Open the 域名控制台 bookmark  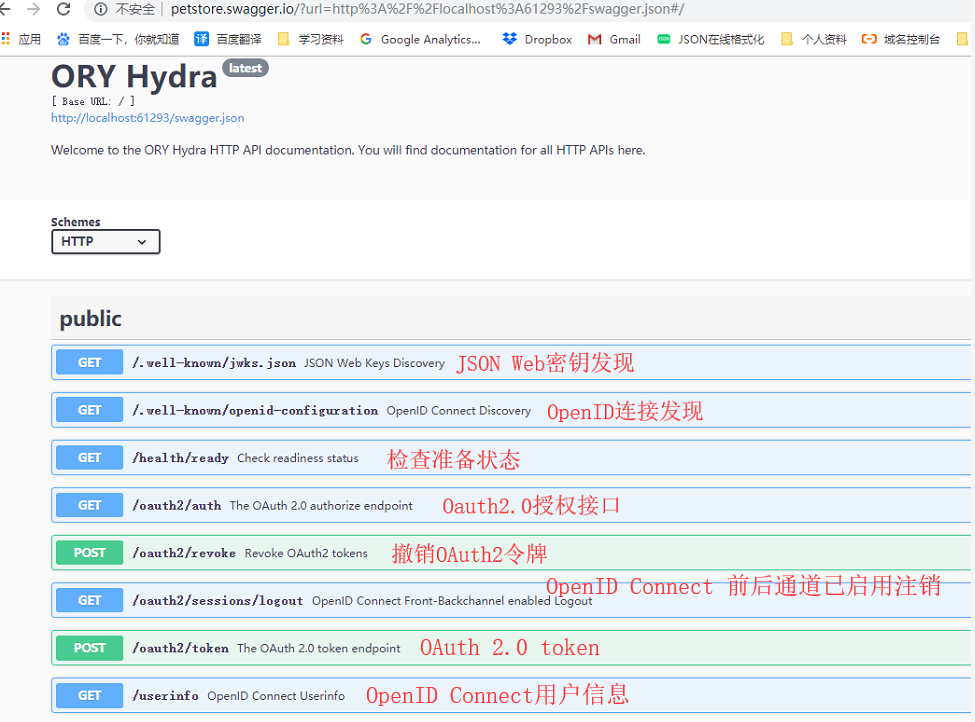pyautogui.click(x=900, y=39)
